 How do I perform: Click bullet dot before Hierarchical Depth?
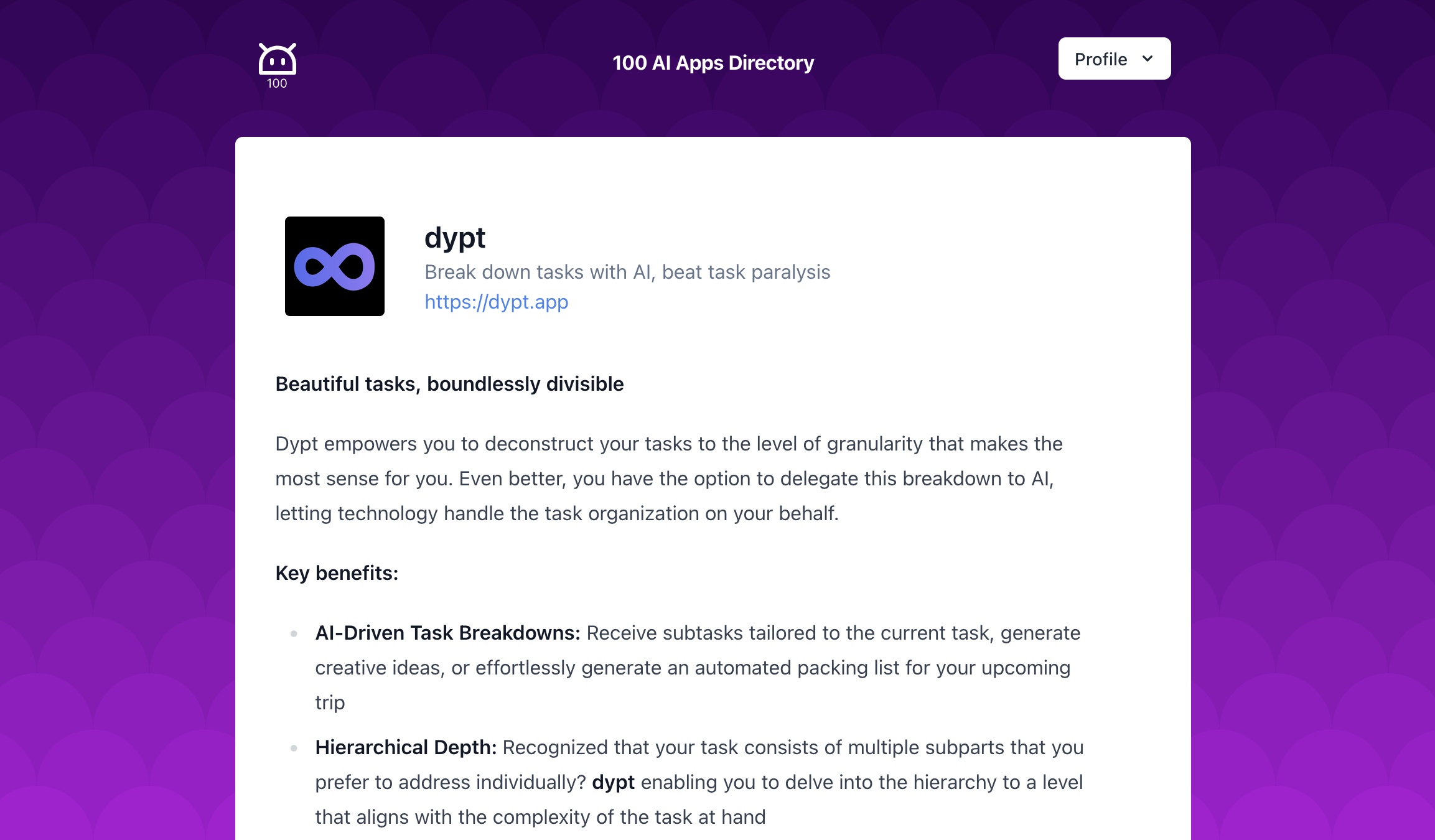tap(294, 748)
